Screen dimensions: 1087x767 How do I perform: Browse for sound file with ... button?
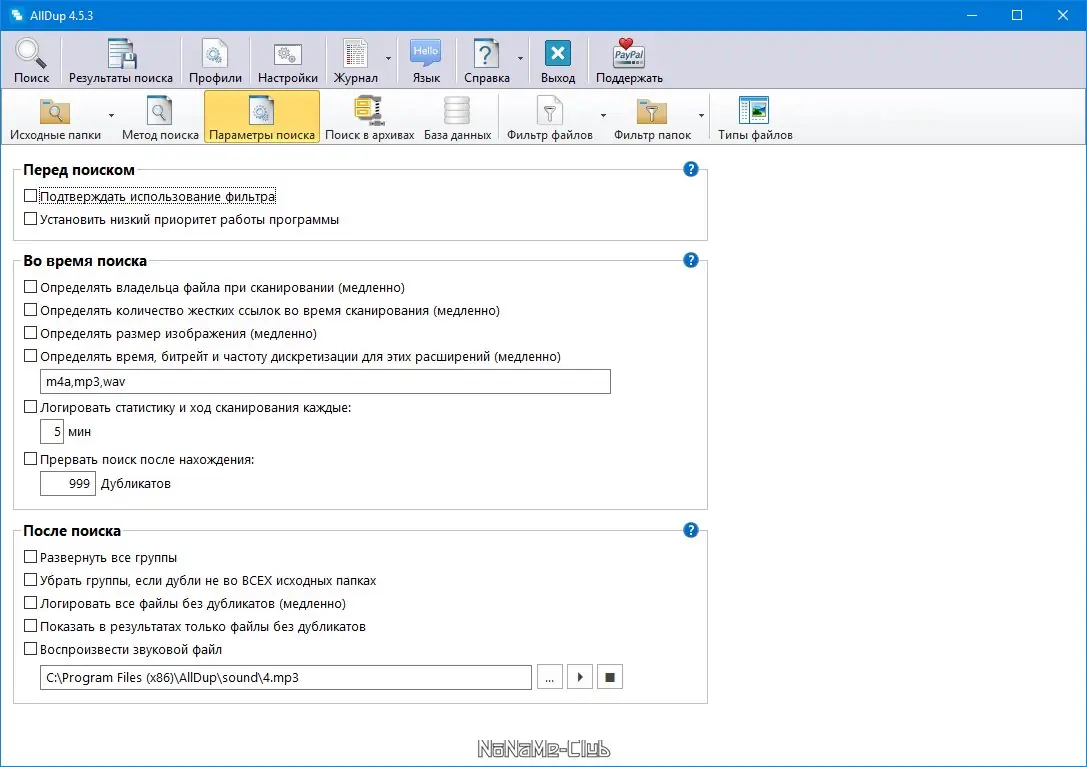[550, 678]
